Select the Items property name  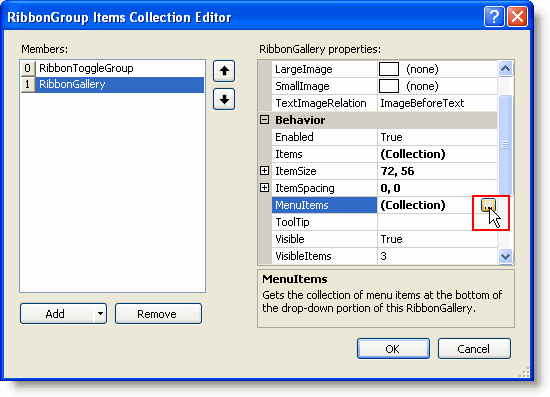pyautogui.click(x=324, y=154)
